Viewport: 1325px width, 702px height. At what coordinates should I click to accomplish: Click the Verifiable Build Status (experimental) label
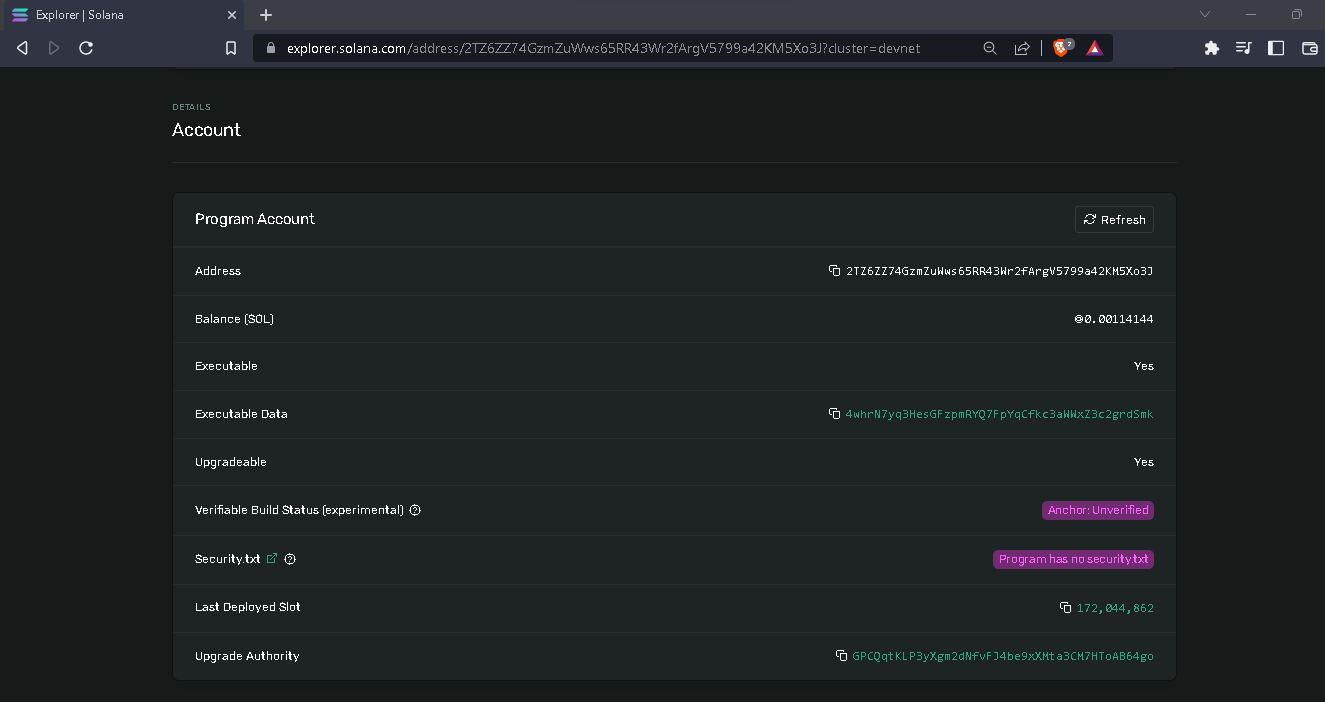click(x=299, y=510)
